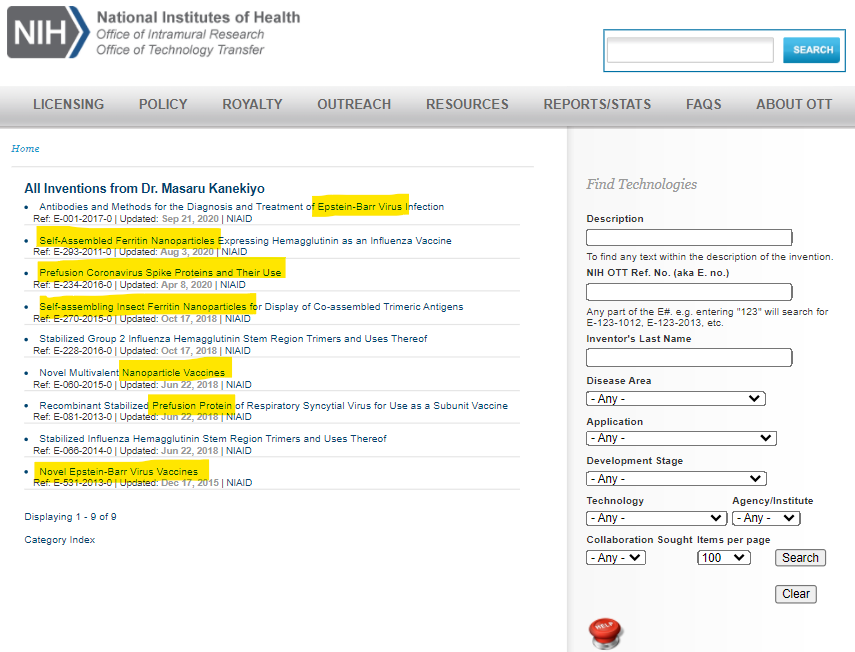Open the REPORTS/STATS menu

[597, 104]
